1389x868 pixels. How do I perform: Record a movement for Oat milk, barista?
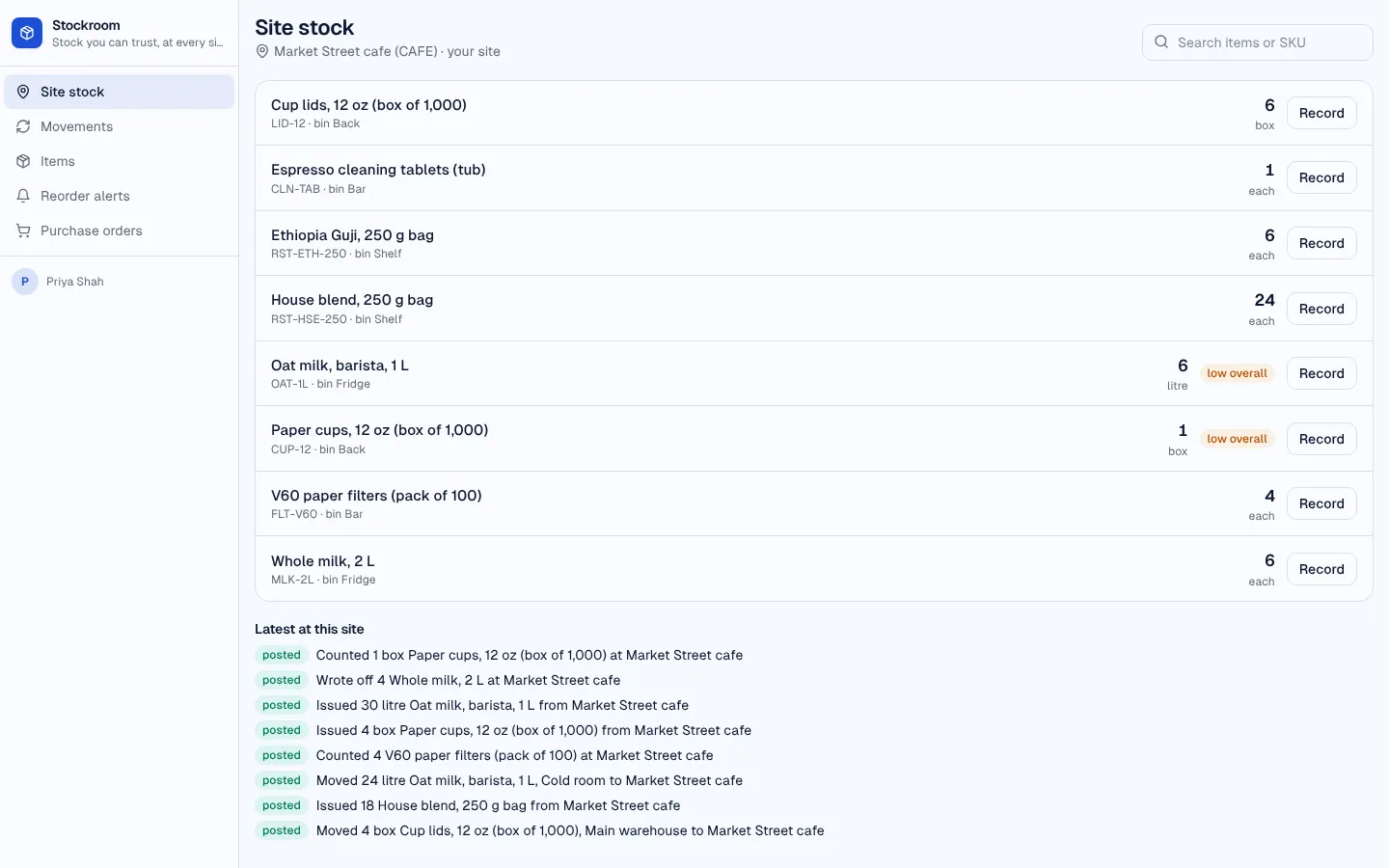(x=1321, y=373)
